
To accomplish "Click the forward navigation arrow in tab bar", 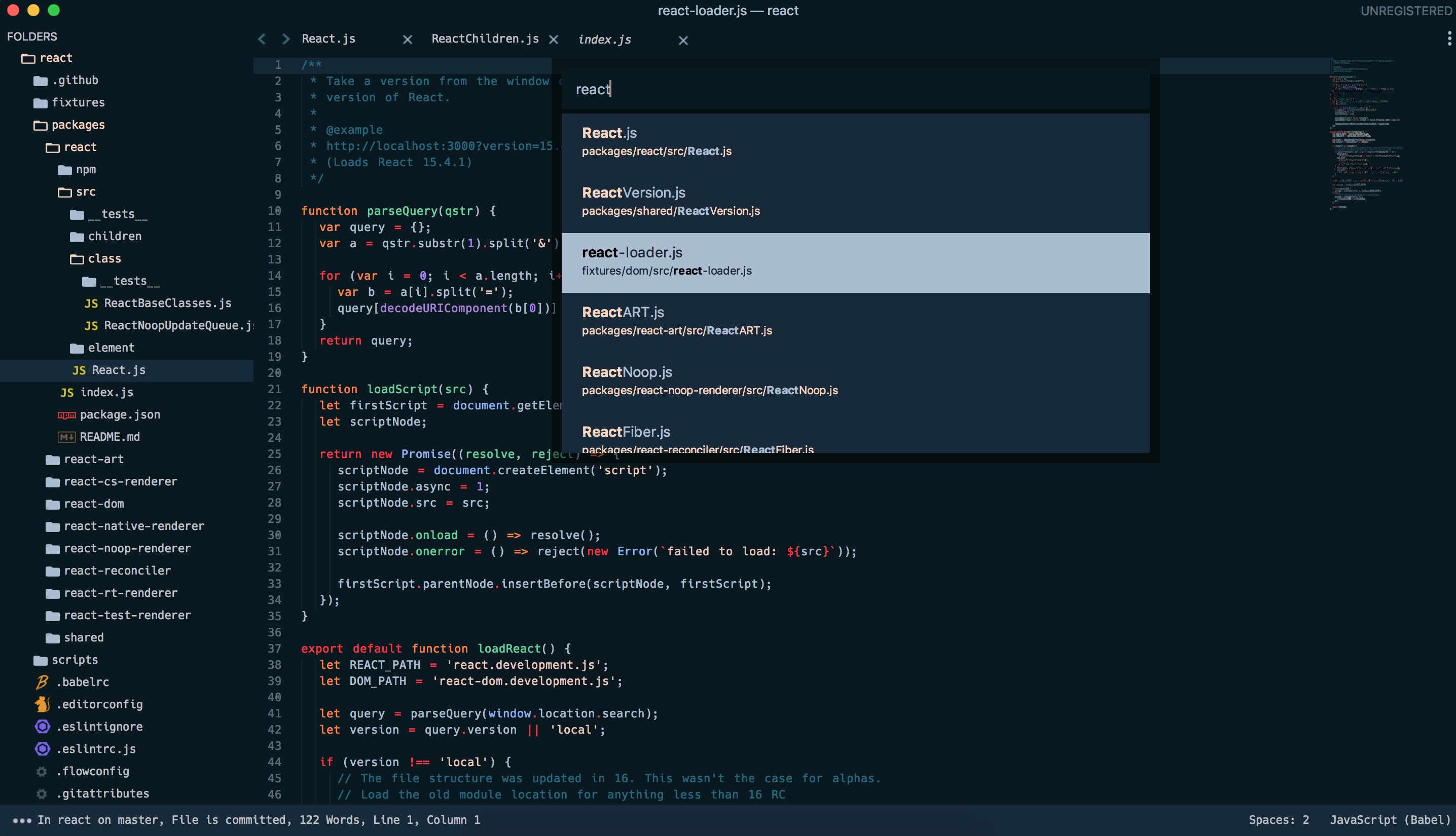I will (x=285, y=39).
